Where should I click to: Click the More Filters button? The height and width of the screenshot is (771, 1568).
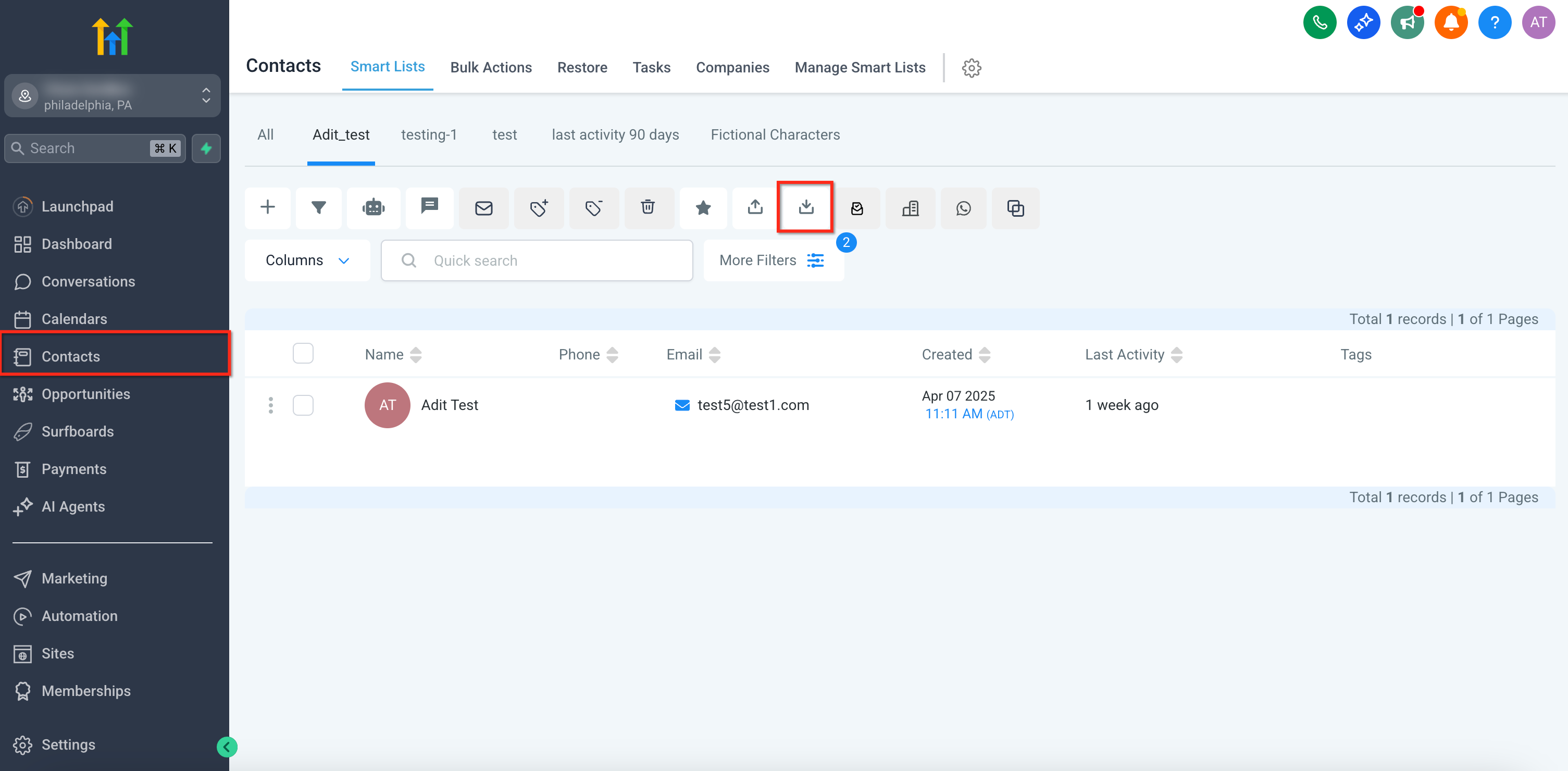(772, 260)
